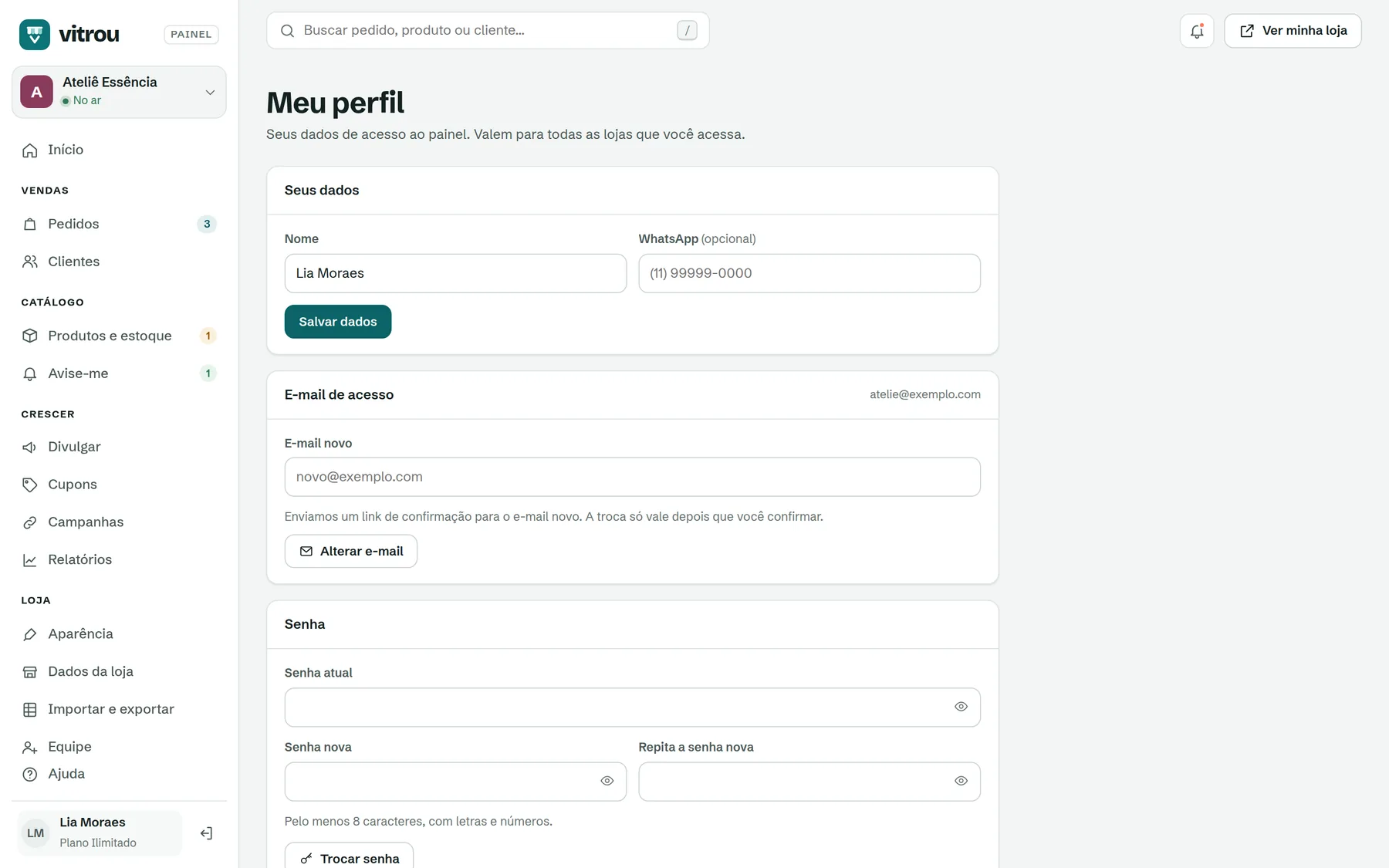Click the Vitrou logo icon

(35, 34)
